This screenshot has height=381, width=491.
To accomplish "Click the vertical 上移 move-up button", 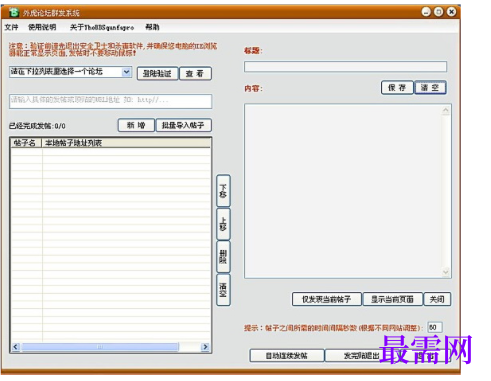I will tap(223, 224).
